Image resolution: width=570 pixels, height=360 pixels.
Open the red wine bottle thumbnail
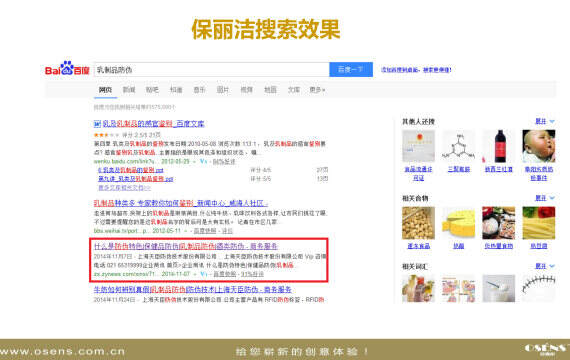[x=499, y=146]
